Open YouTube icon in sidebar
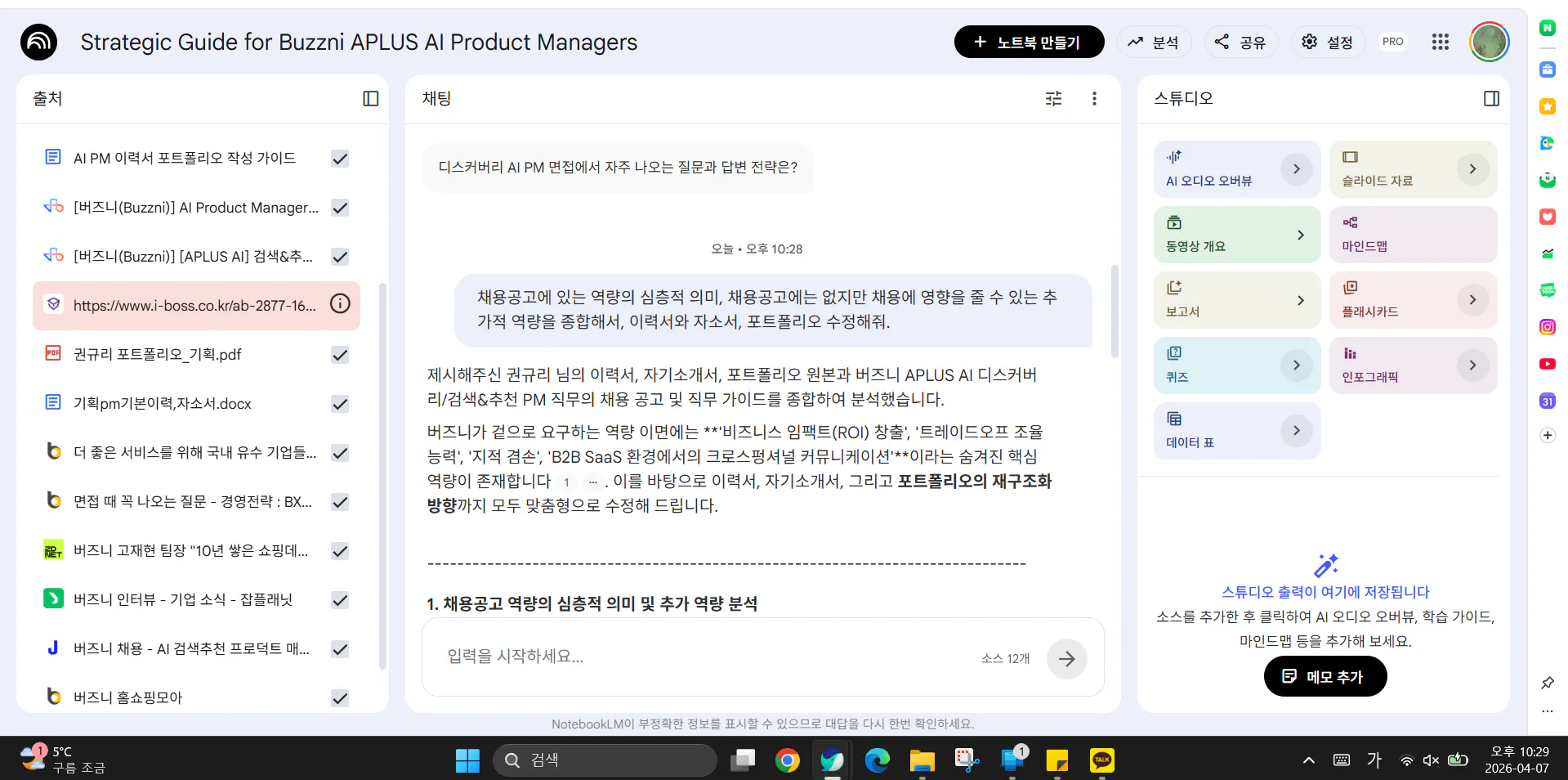Screen dimensions: 1568x780 click(x=1548, y=364)
